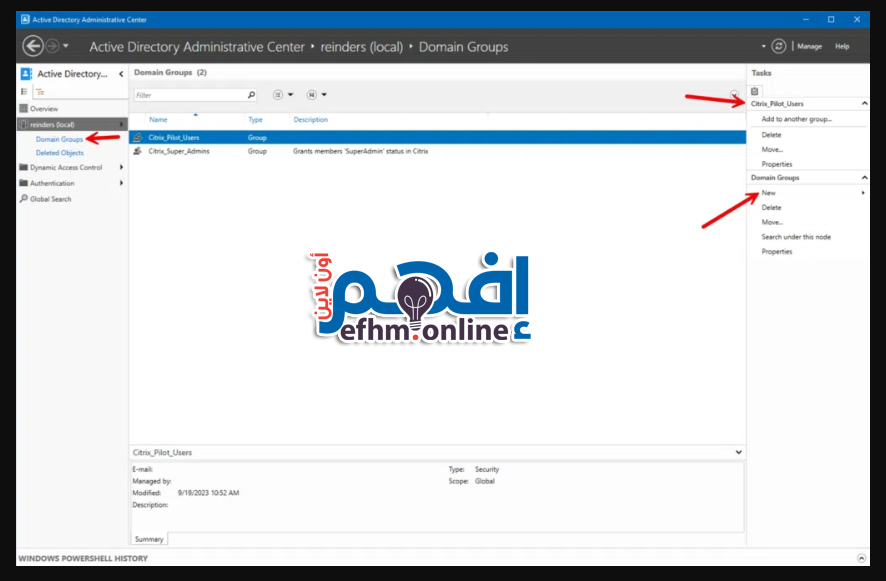Viewport: 886px width, 581px height.
Task: Click the forward navigation arrow
Action: [53, 46]
